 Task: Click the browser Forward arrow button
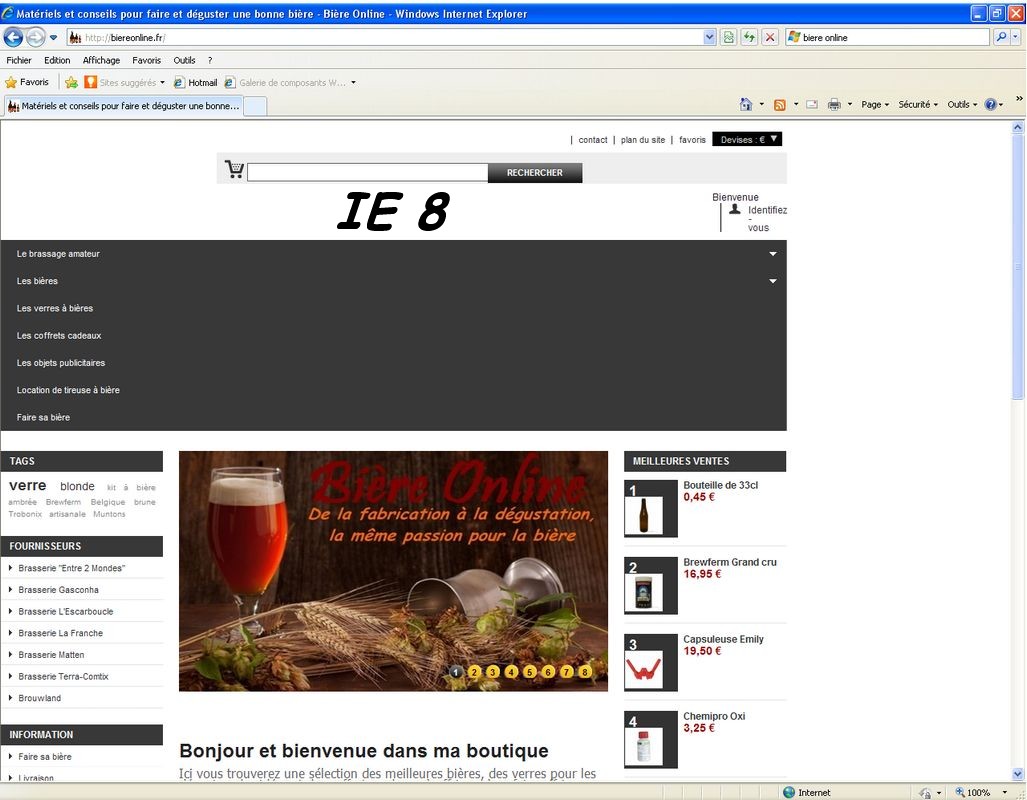click(x=35, y=37)
